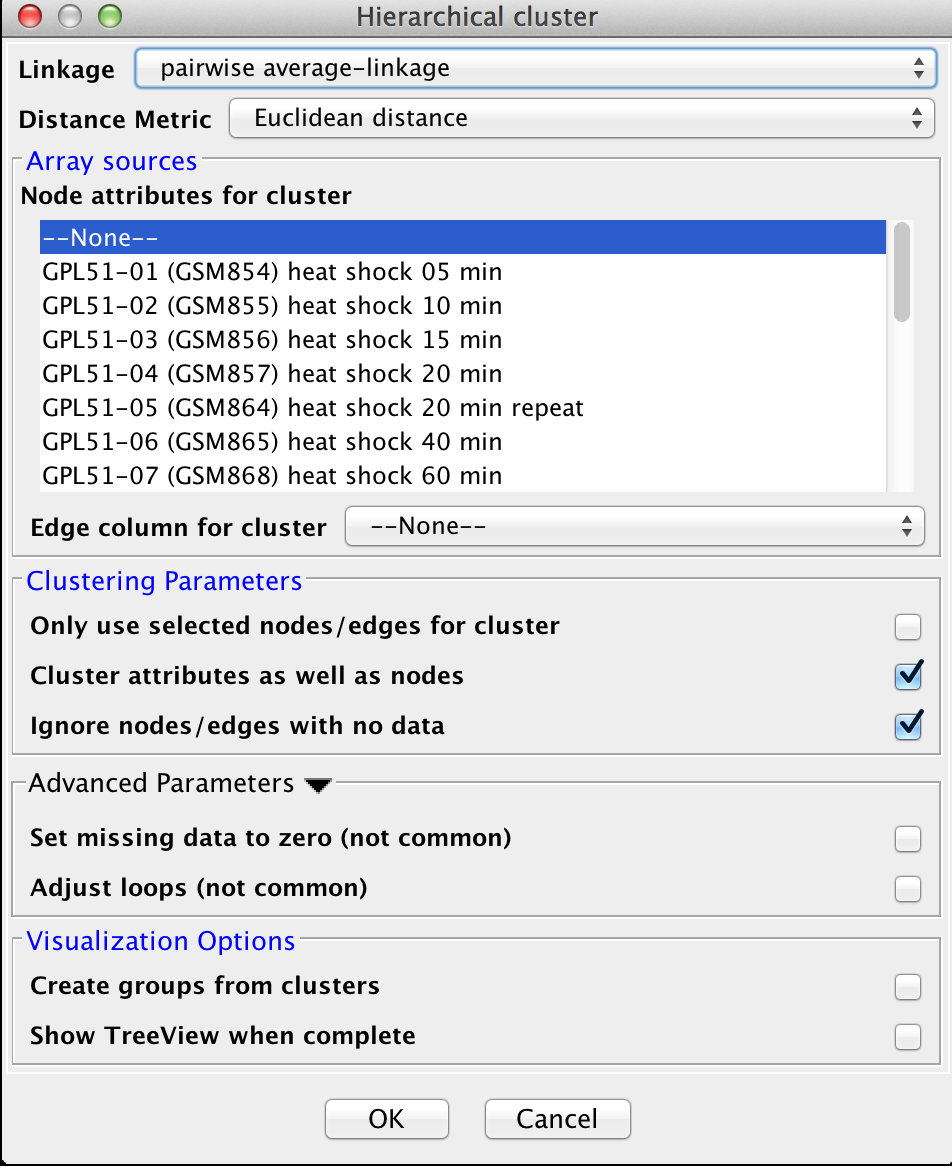The height and width of the screenshot is (1166, 952).
Task: Select GPL51-07 heat shock 60 min attribute
Action: [x=463, y=475]
